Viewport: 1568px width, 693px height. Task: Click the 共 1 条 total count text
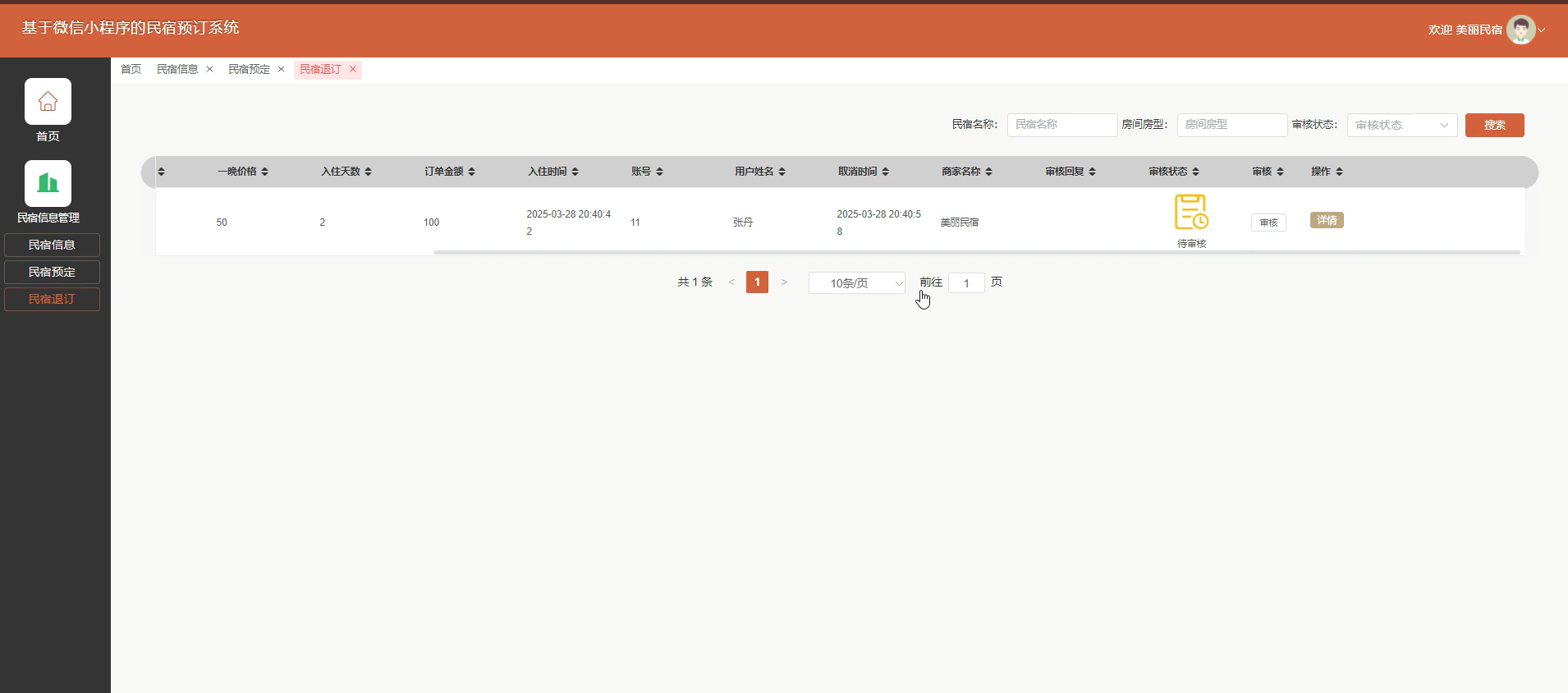coord(695,282)
